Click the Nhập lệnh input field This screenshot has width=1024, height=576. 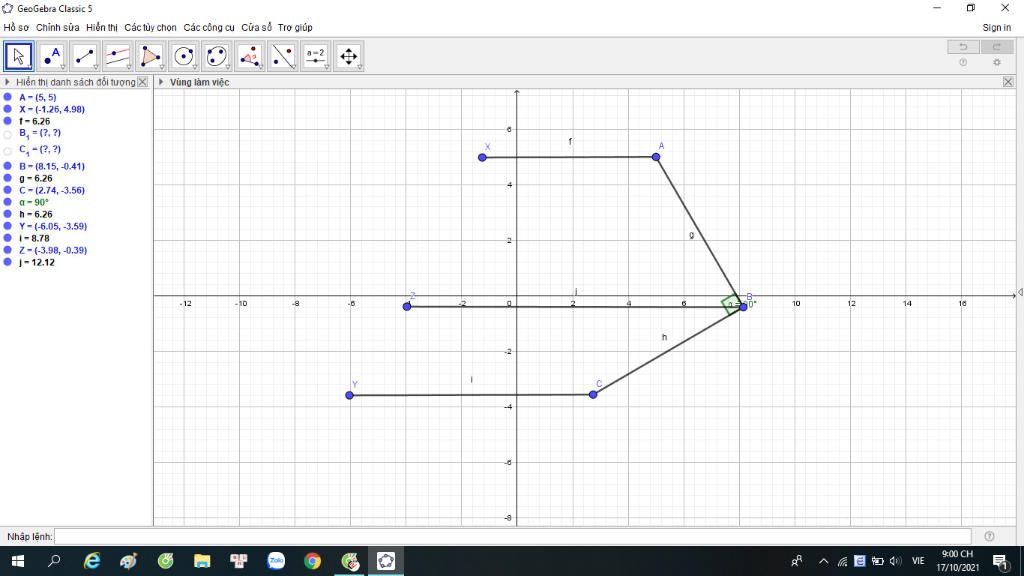tap(513, 536)
